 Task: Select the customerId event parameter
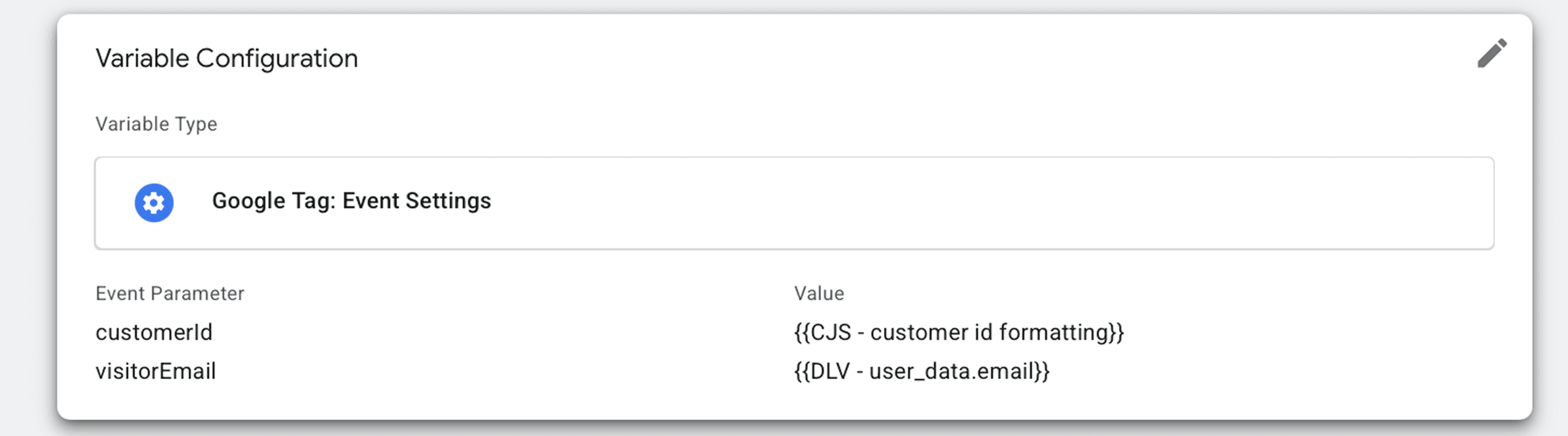coord(154,332)
